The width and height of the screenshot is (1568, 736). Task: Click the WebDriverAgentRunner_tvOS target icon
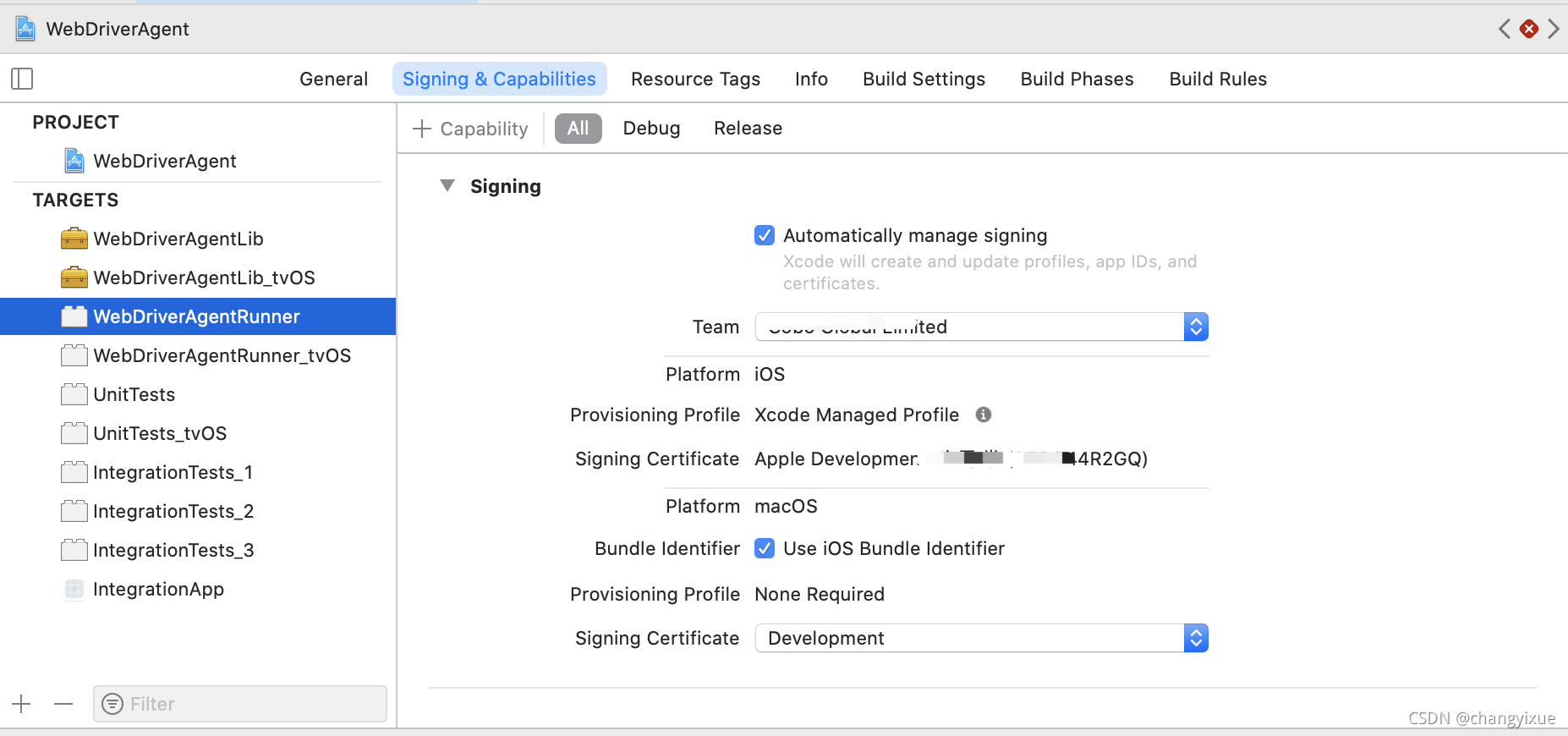pyautogui.click(x=74, y=355)
